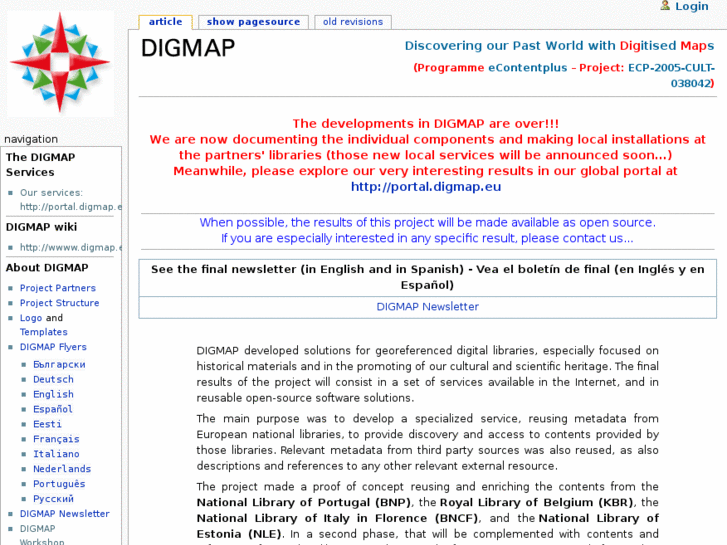The width and height of the screenshot is (727, 545).
Task: Select the Български flyer
Action: [x=59, y=365]
